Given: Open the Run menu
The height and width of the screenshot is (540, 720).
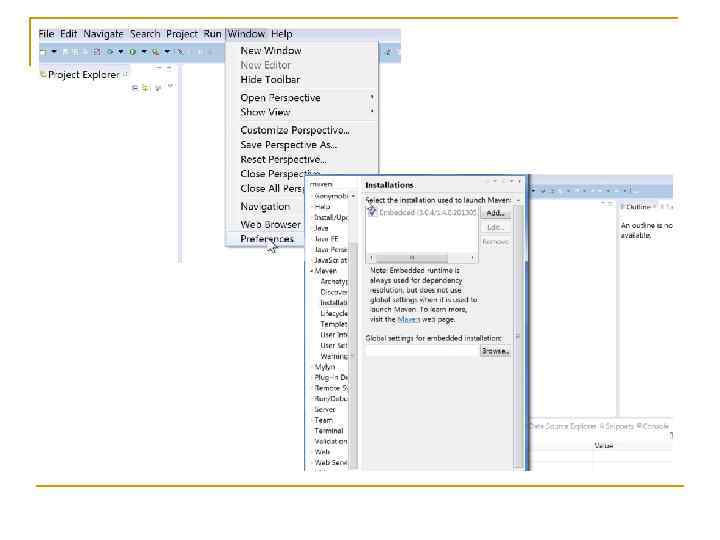Looking at the screenshot, I should pyautogui.click(x=212, y=34).
